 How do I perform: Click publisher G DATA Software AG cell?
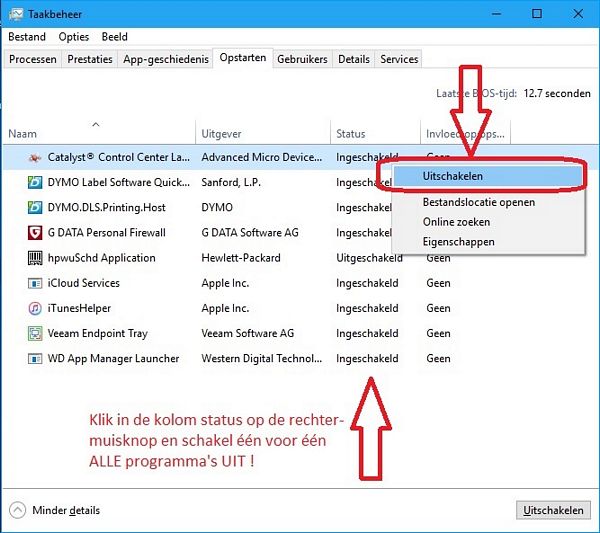click(250, 233)
